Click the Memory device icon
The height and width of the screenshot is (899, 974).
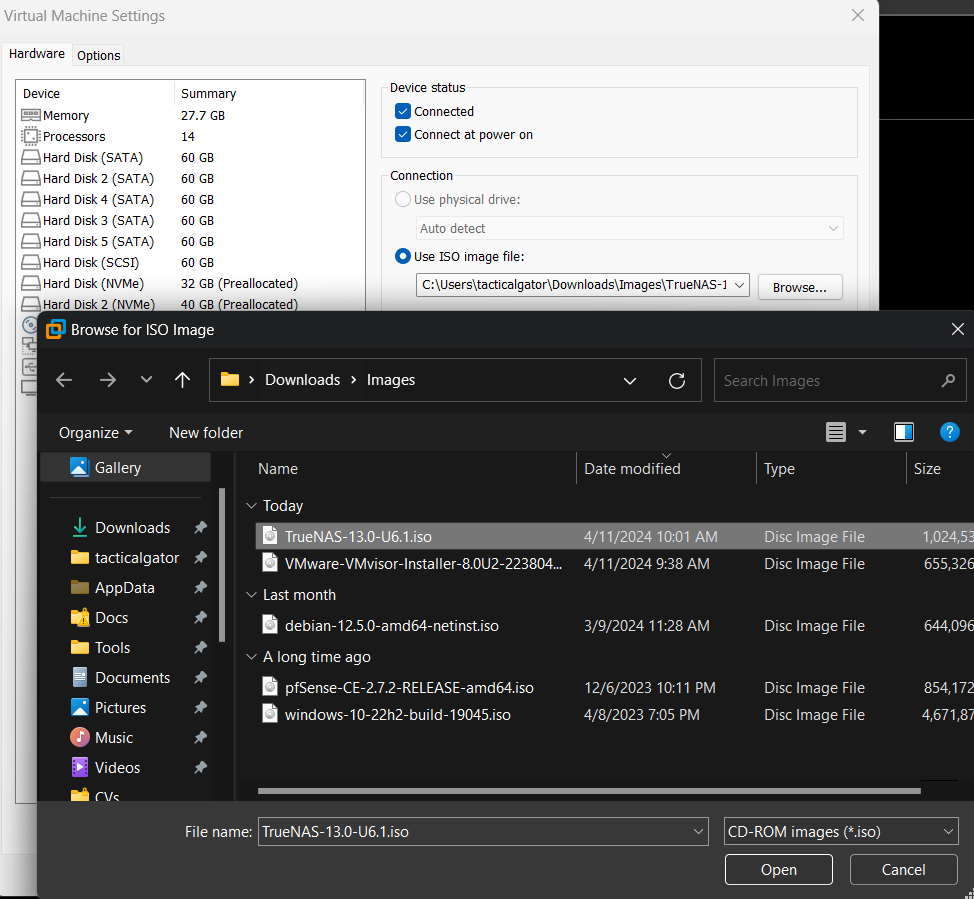tap(30, 115)
